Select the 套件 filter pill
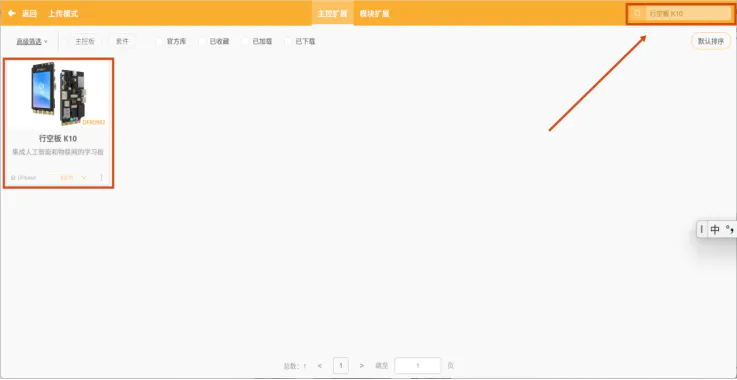The width and height of the screenshot is (737, 380). 122,41
